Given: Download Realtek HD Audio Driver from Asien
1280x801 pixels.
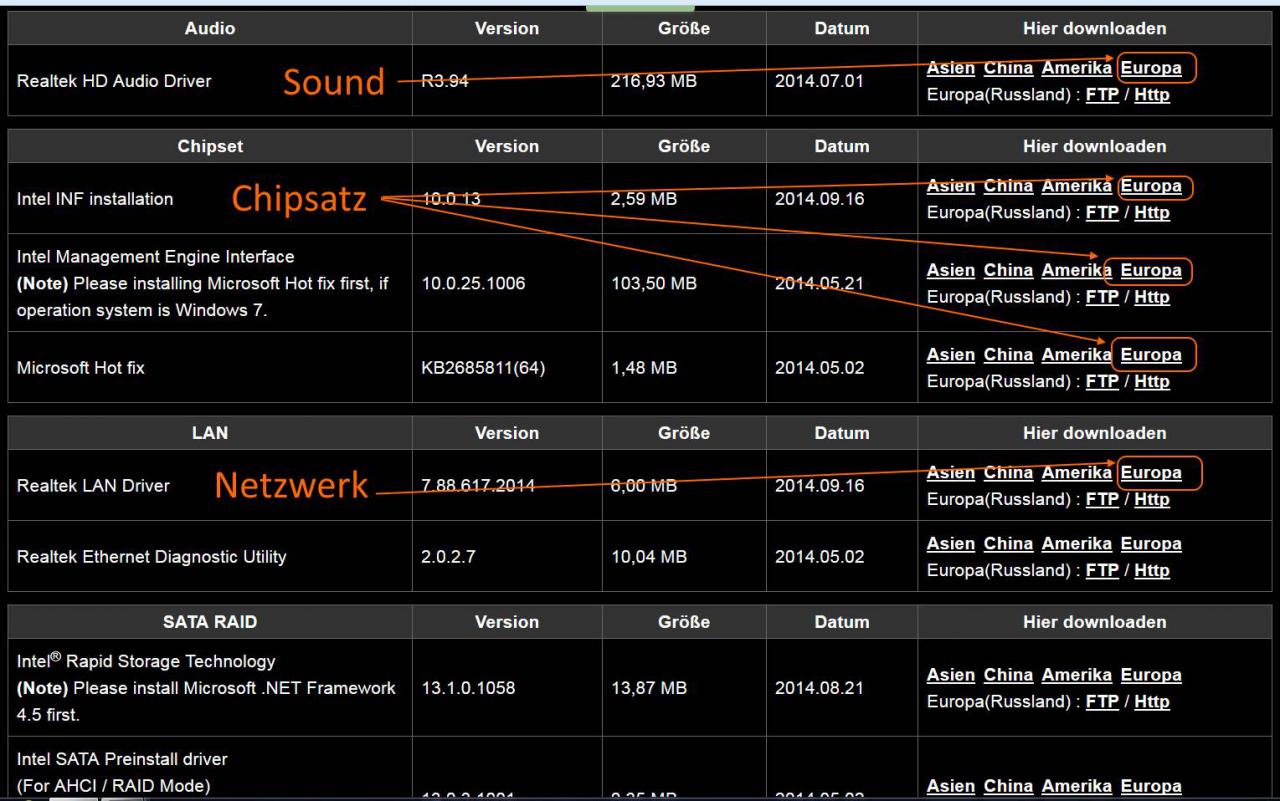Looking at the screenshot, I should click(x=951, y=68).
